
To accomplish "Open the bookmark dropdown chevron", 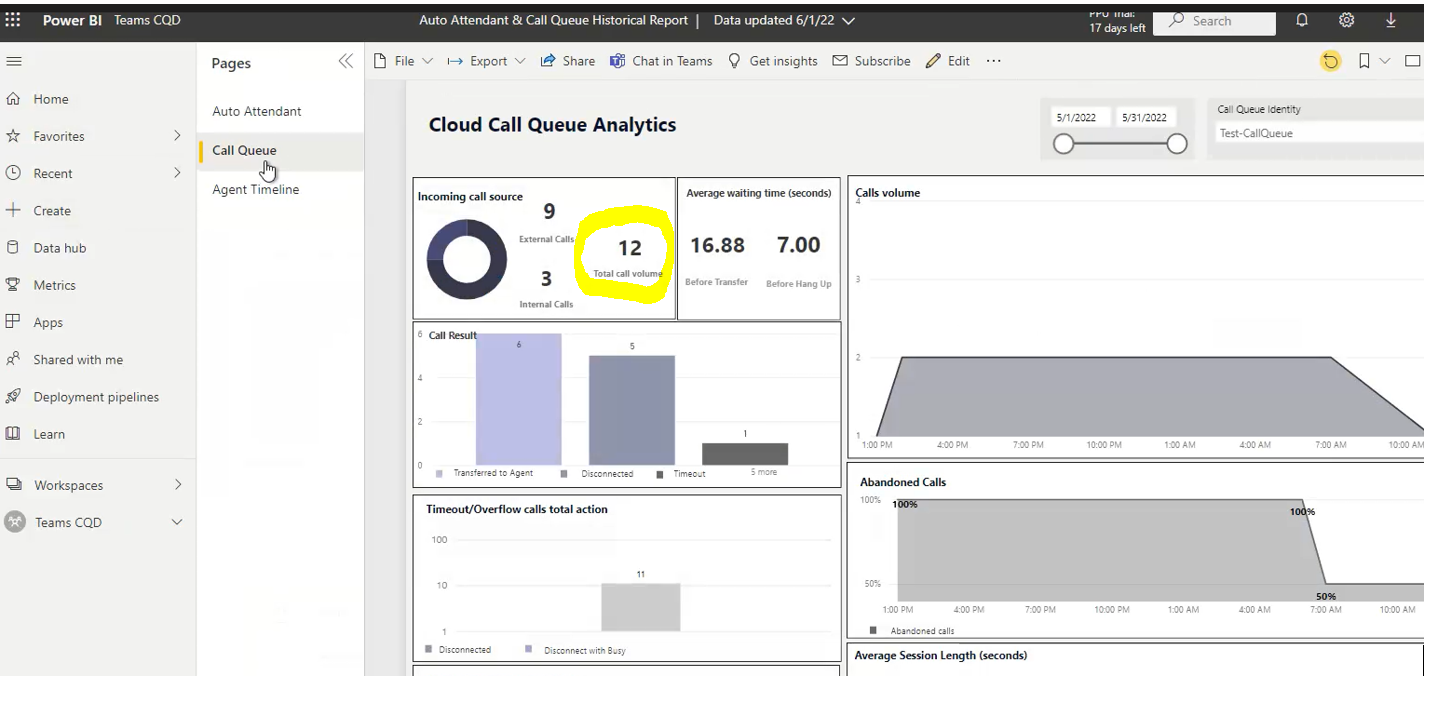I will point(1385,61).
